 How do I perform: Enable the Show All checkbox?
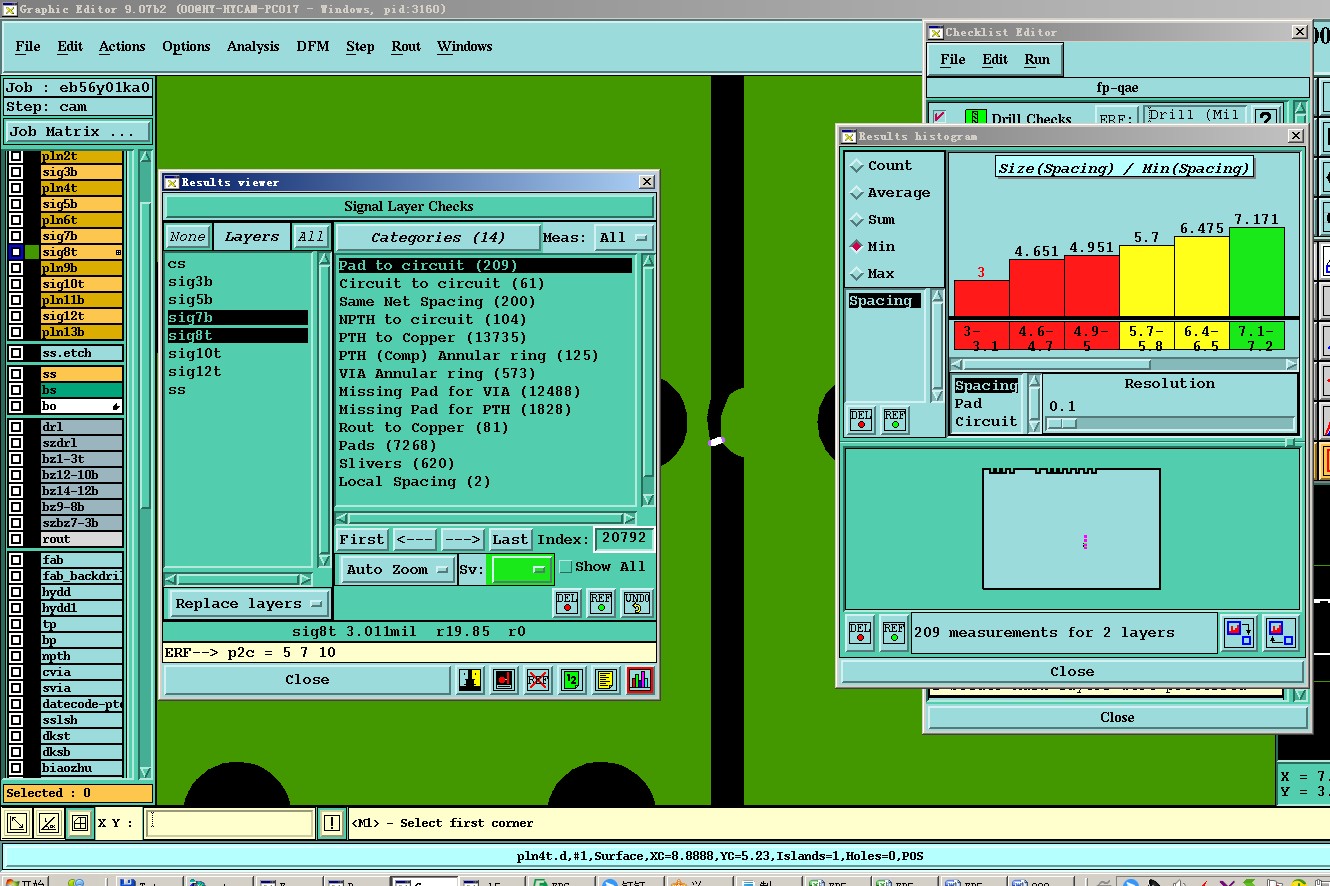coord(566,567)
